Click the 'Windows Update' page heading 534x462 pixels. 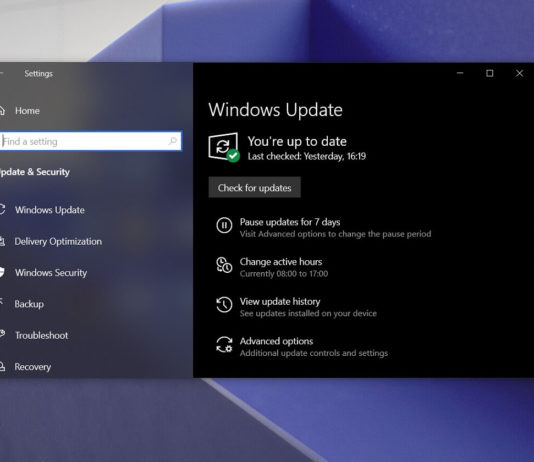pos(275,110)
